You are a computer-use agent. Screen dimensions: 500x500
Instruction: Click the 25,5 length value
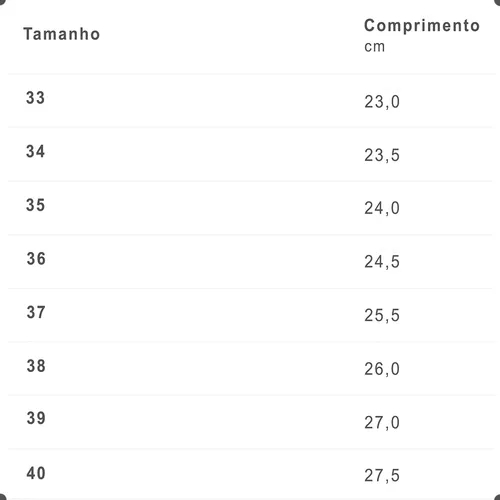click(x=382, y=315)
